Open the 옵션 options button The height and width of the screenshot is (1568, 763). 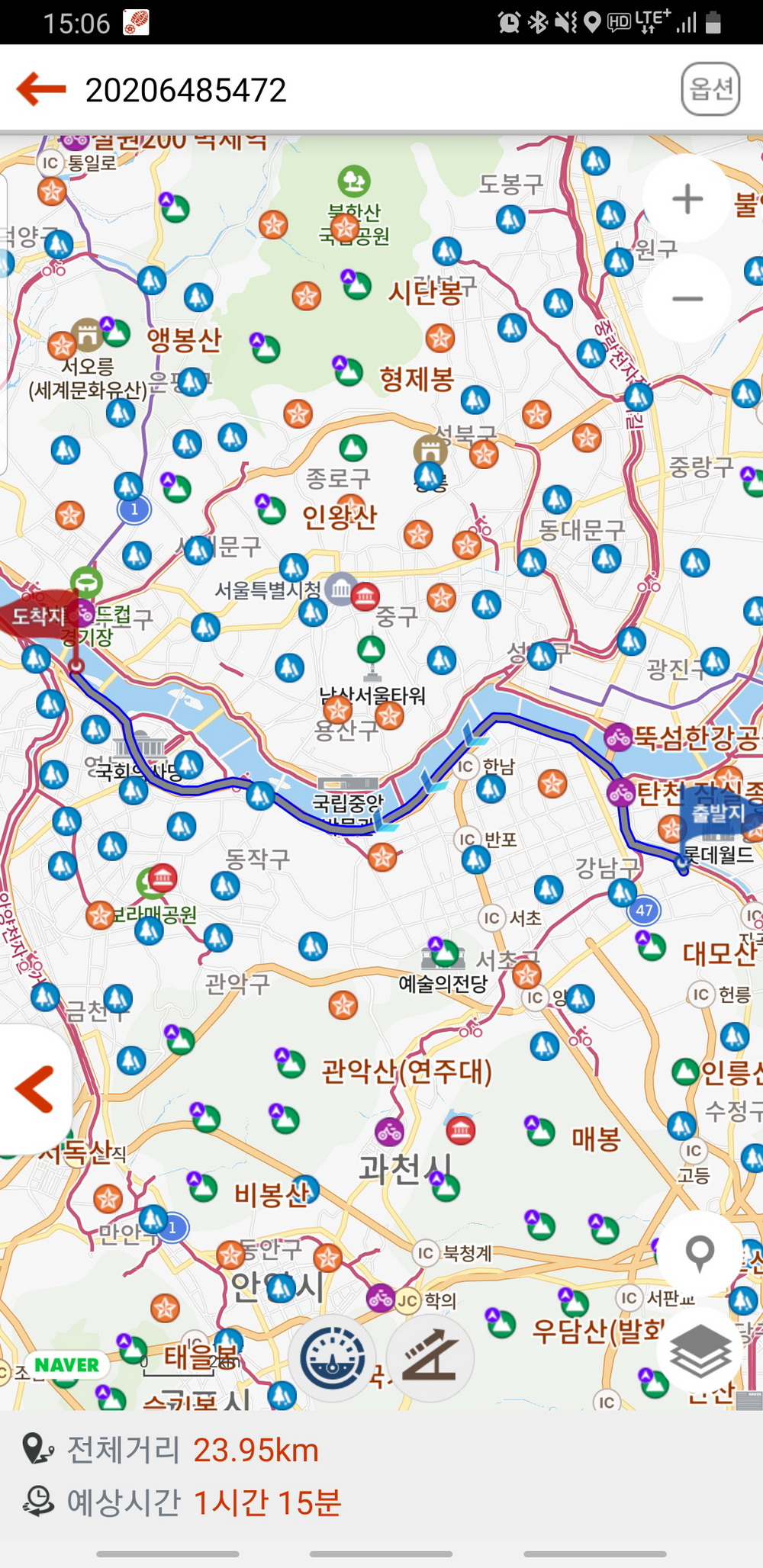710,89
